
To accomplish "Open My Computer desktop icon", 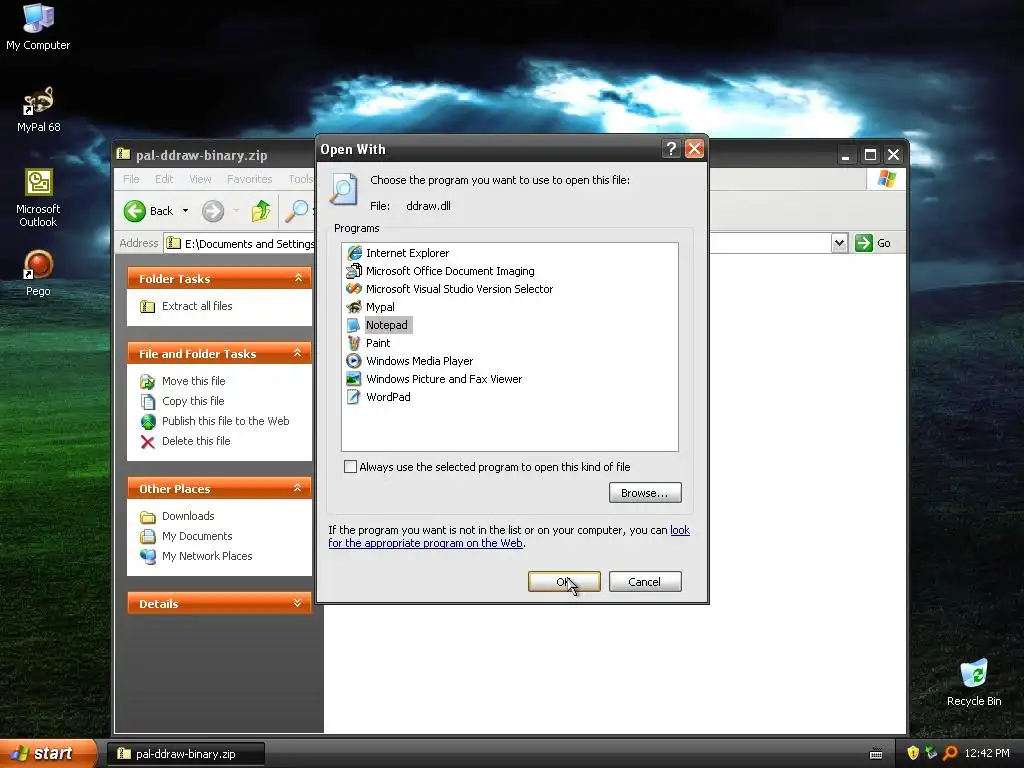I will [x=38, y=26].
